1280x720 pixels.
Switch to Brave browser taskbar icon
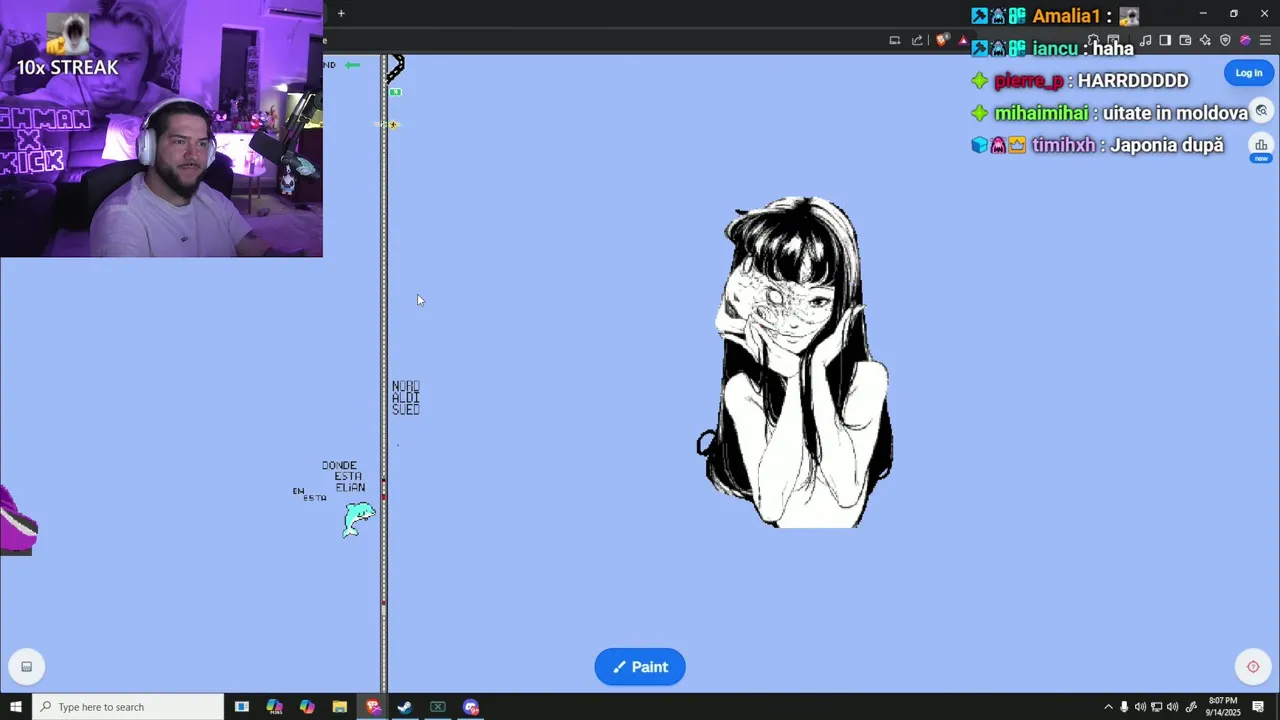[373, 707]
